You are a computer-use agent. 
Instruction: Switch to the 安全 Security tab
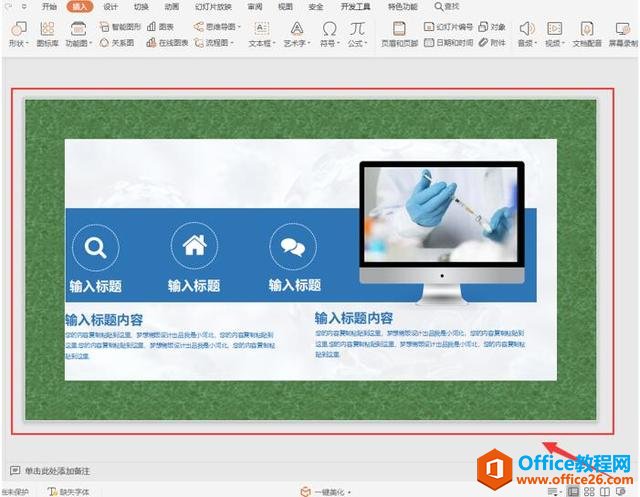point(316,7)
